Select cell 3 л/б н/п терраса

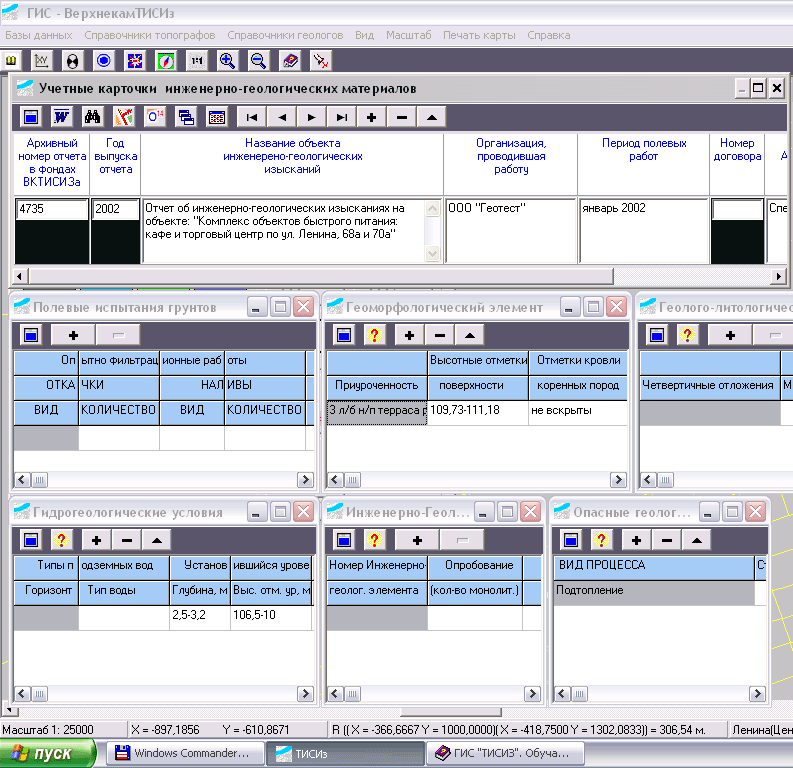377,413
